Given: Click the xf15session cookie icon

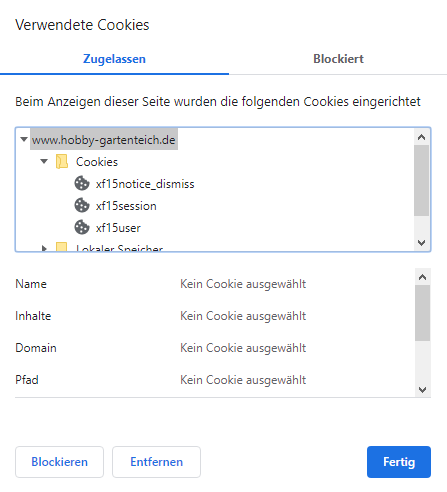Looking at the screenshot, I should 82,205.
